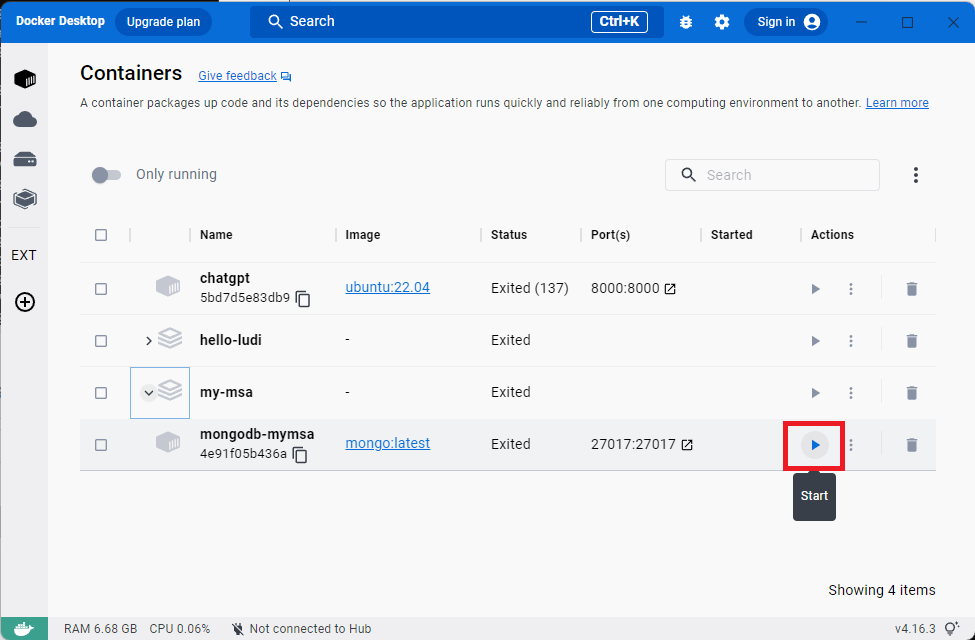Click the Upgrade plan button
This screenshot has width=975, height=640.
tap(164, 22)
